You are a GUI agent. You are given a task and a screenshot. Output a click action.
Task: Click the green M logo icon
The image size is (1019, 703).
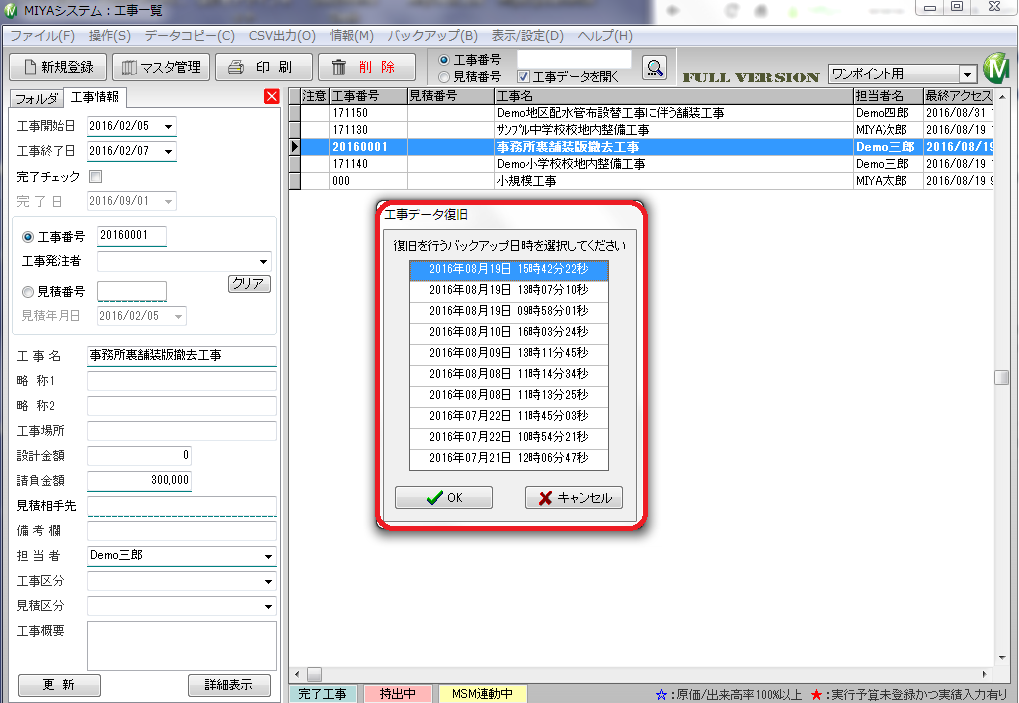pyautogui.click(x=995, y=68)
